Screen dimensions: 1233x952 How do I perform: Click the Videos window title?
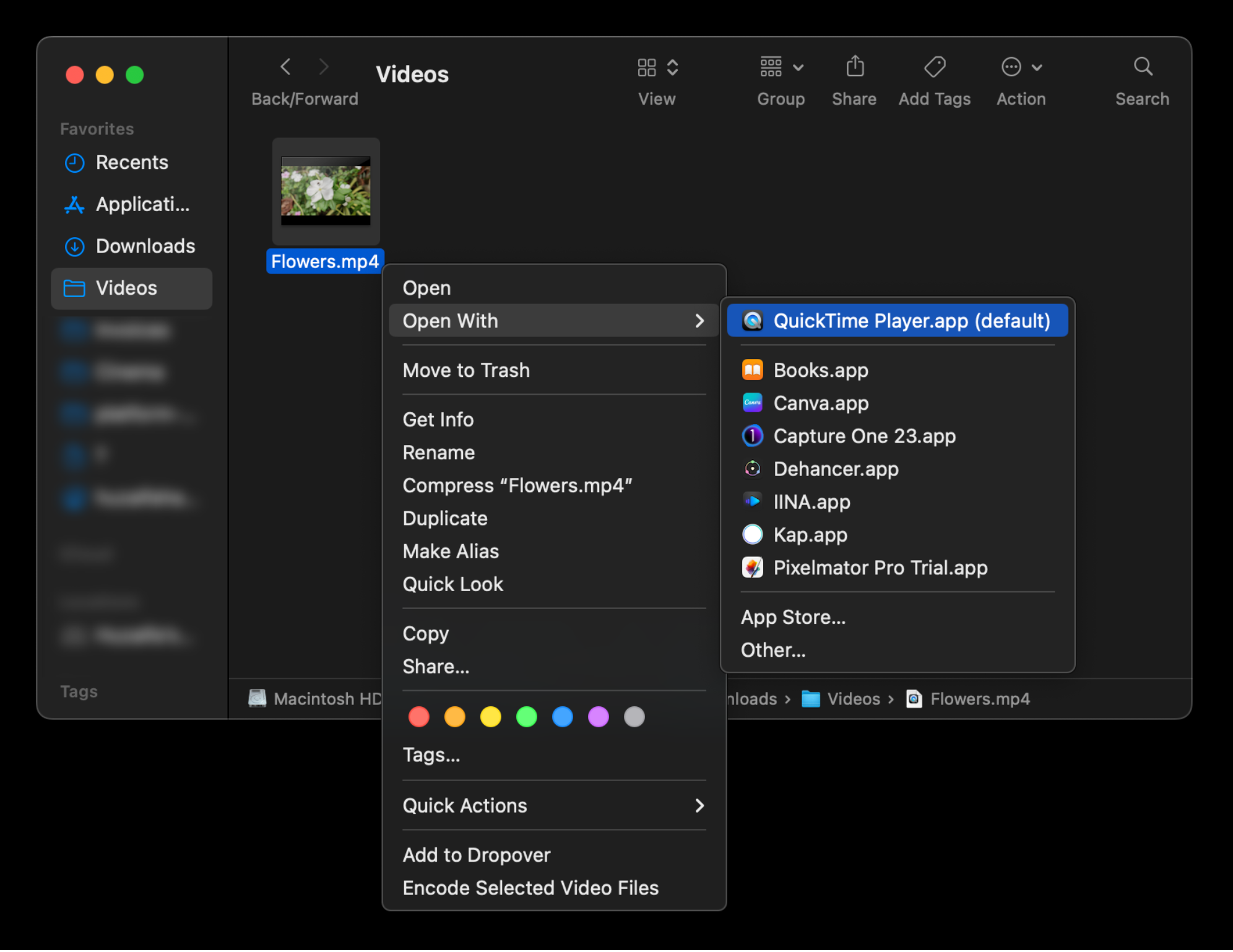412,74
